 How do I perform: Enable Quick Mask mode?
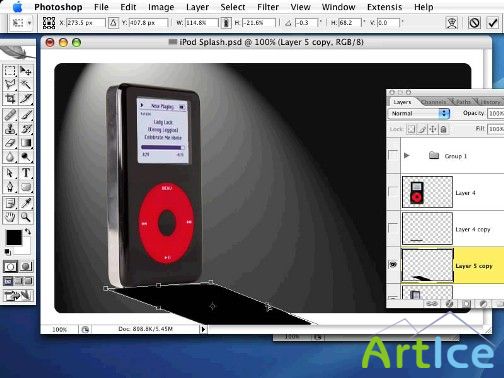[26, 266]
